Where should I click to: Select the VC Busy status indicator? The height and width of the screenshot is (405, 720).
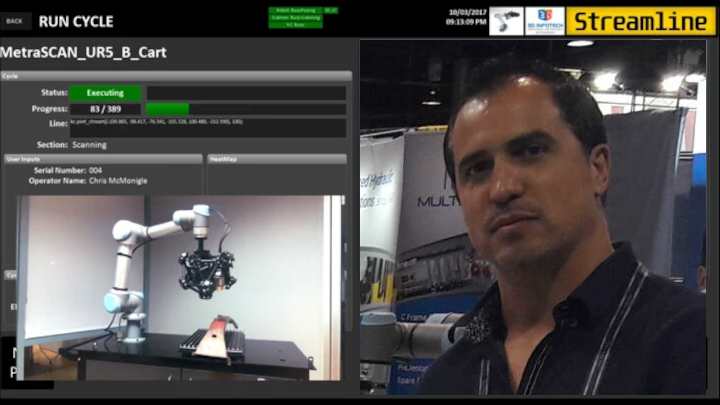[x=296, y=25]
